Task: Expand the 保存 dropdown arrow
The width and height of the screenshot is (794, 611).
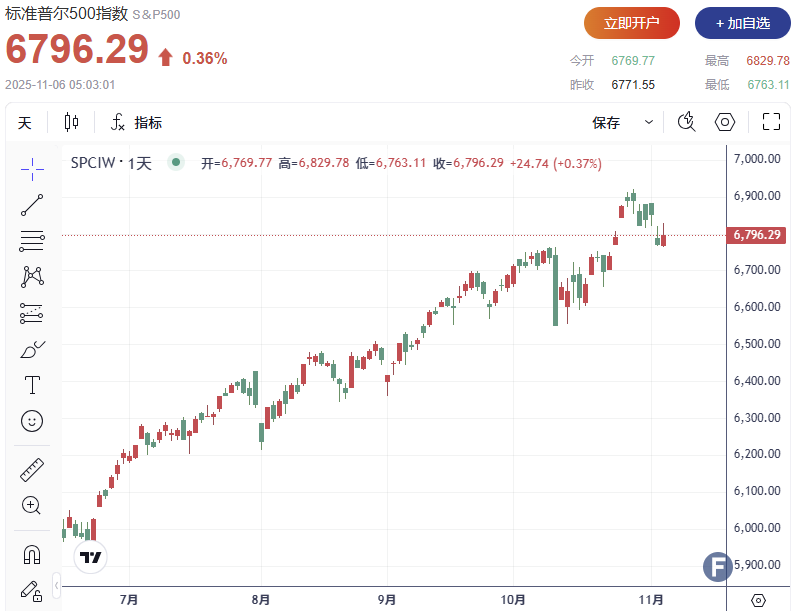Action: [649, 122]
